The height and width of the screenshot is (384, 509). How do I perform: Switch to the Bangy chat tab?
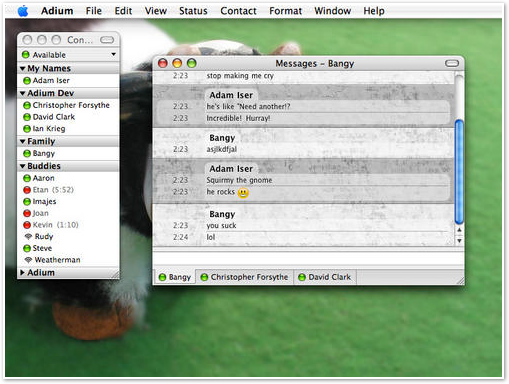pos(175,277)
